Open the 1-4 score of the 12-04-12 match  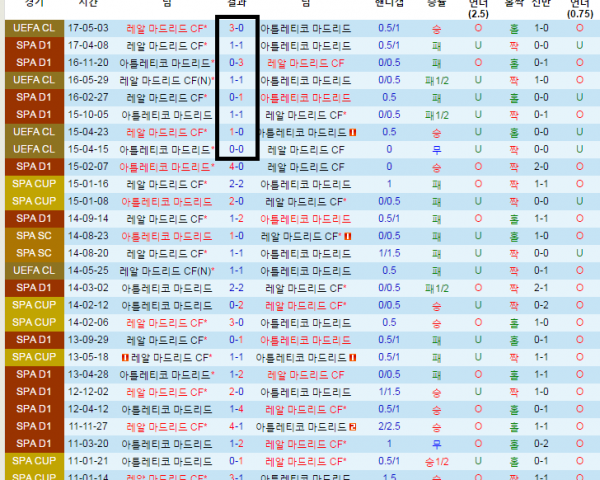[236, 409]
